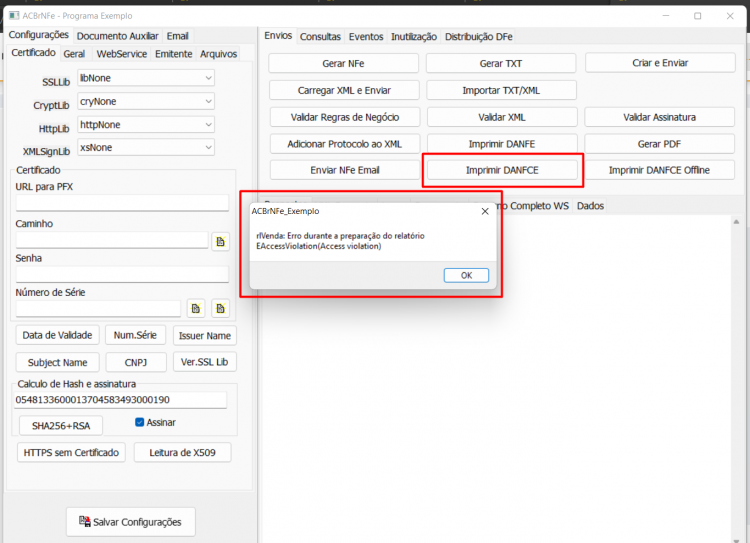Click the Enviar NFe Email button

[345, 170]
